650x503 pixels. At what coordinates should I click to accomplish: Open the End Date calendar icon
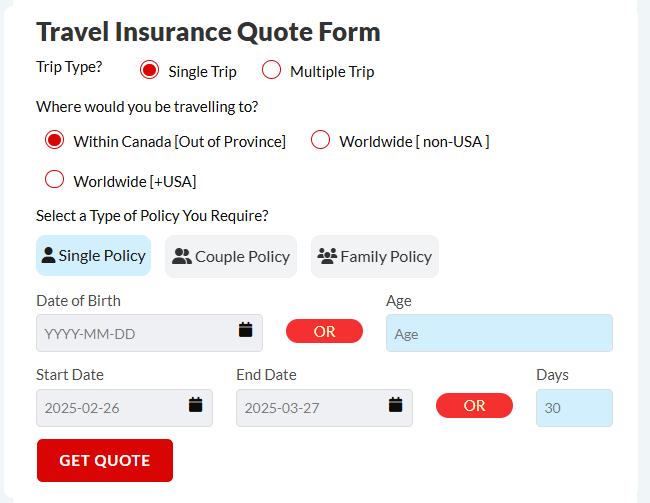click(x=395, y=404)
